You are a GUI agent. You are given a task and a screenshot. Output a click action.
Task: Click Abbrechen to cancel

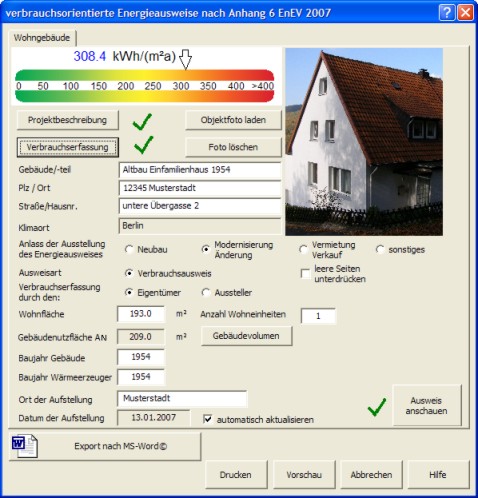pyautogui.click(x=371, y=475)
